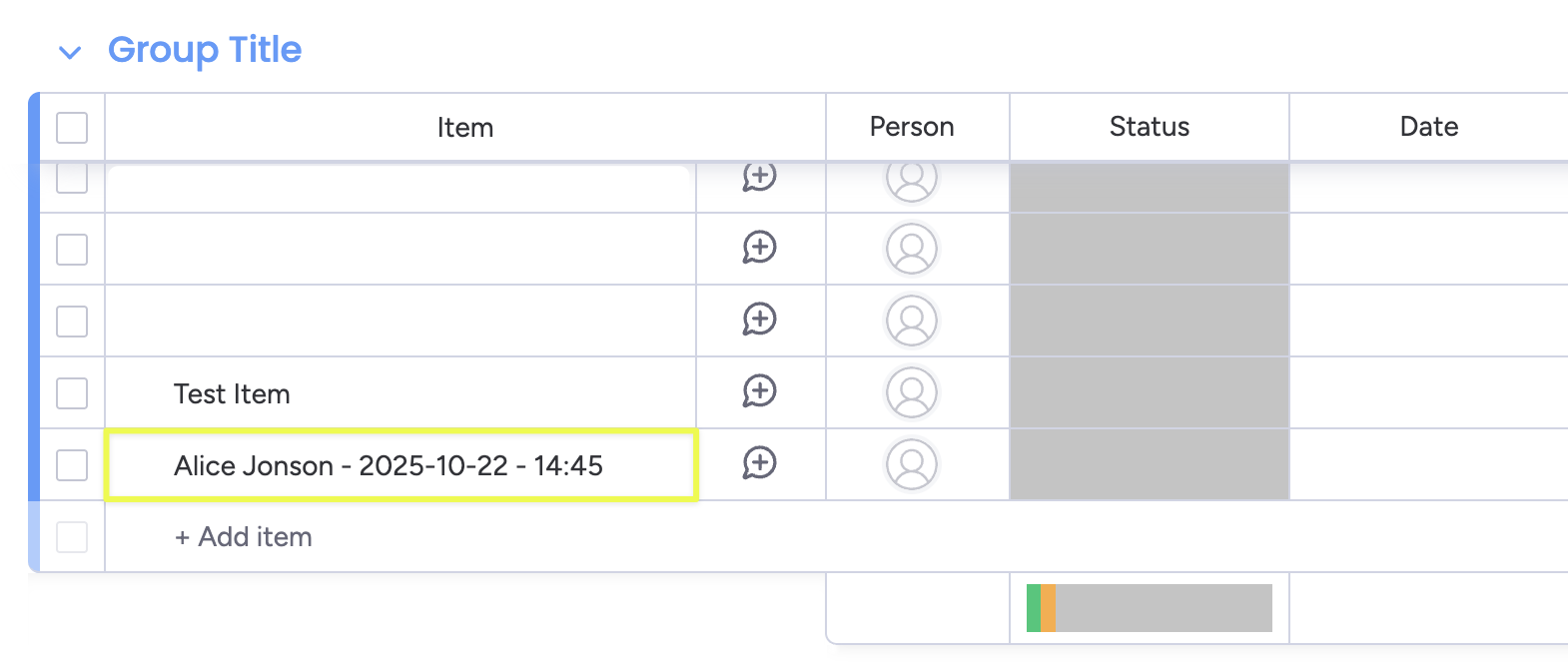The image size is (1568, 671).
Task: Check the Test Item row checkbox
Action: click(72, 393)
